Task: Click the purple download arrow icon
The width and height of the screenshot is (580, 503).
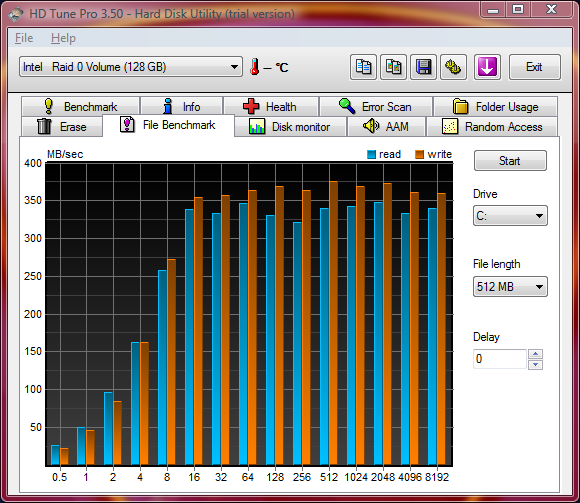Action: (x=487, y=67)
